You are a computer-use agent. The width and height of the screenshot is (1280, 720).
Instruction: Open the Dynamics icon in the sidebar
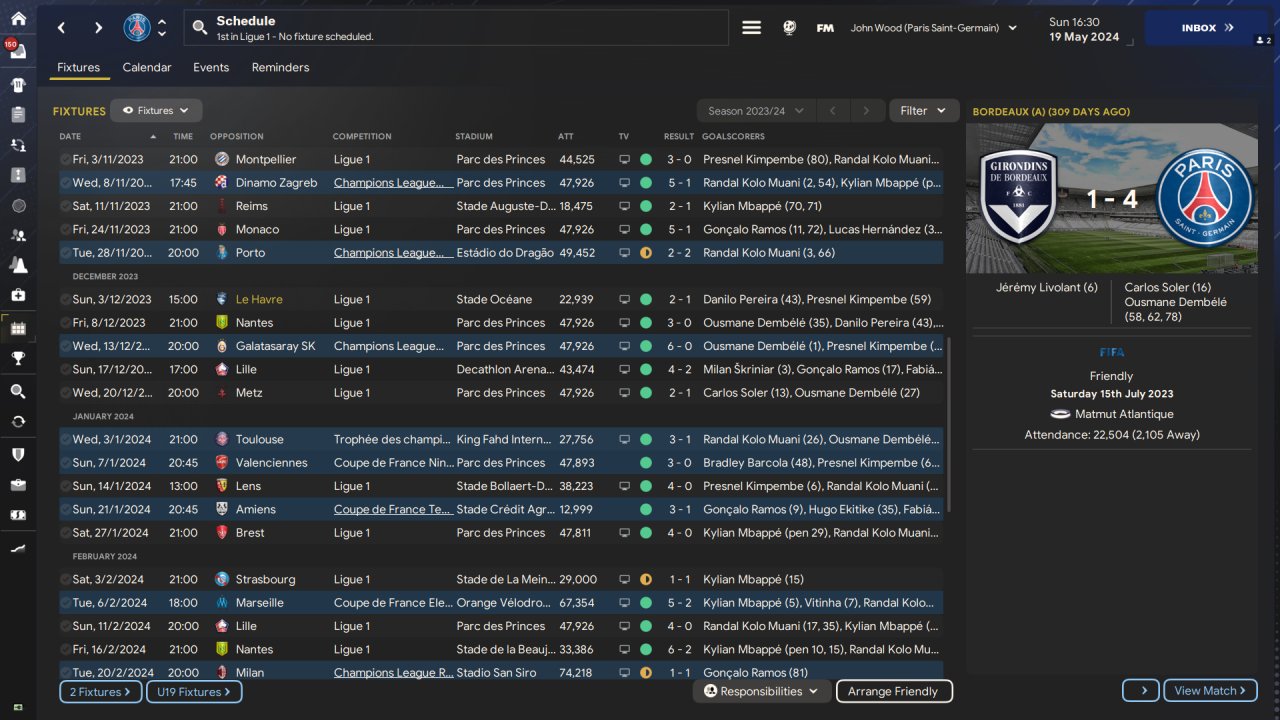[x=18, y=145]
